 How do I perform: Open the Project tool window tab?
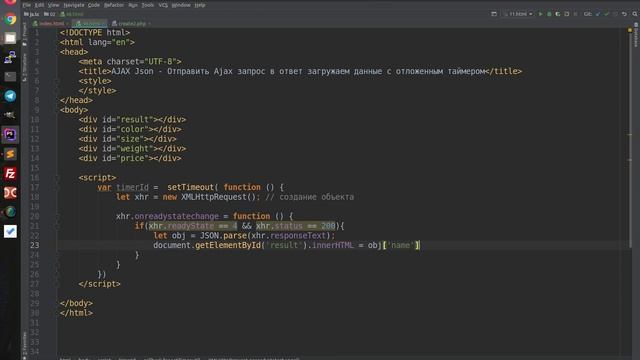click(x=24, y=34)
